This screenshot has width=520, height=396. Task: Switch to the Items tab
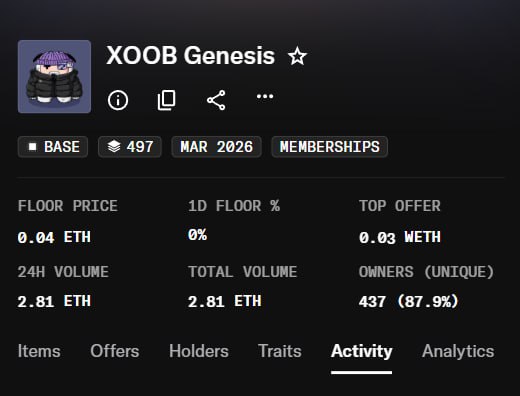39,351
